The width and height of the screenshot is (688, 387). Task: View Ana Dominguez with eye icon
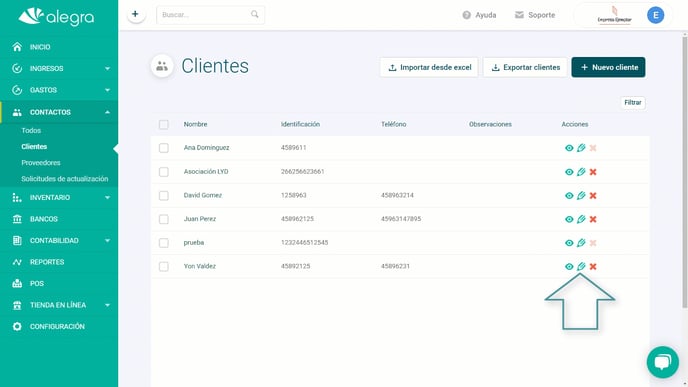569,148
